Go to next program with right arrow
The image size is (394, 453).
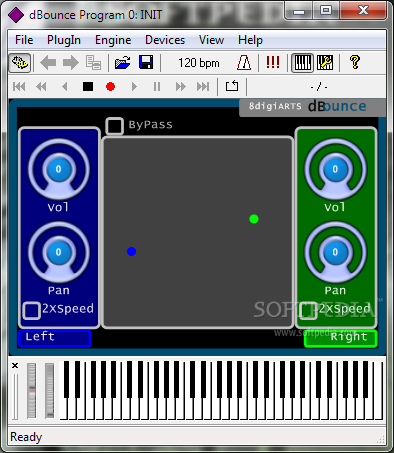(x=70, y=63)
